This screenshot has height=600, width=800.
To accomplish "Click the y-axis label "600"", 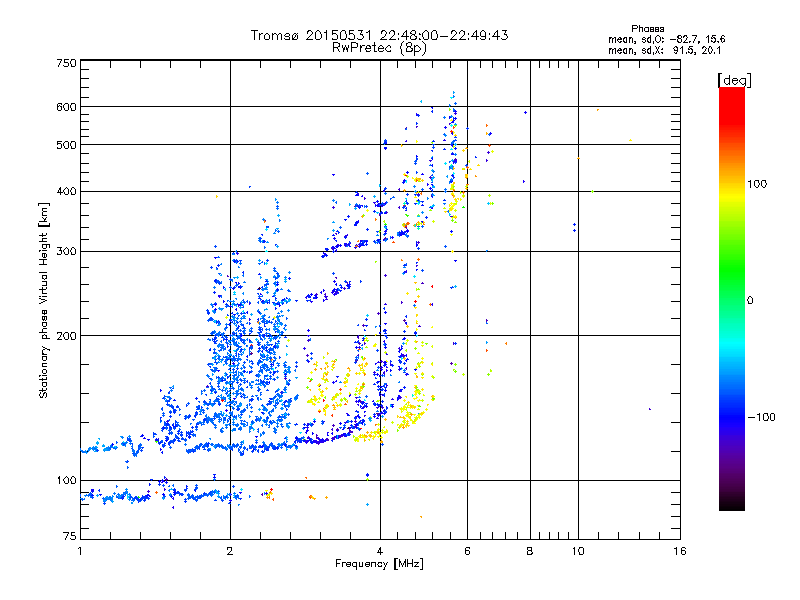I will 66,107.
